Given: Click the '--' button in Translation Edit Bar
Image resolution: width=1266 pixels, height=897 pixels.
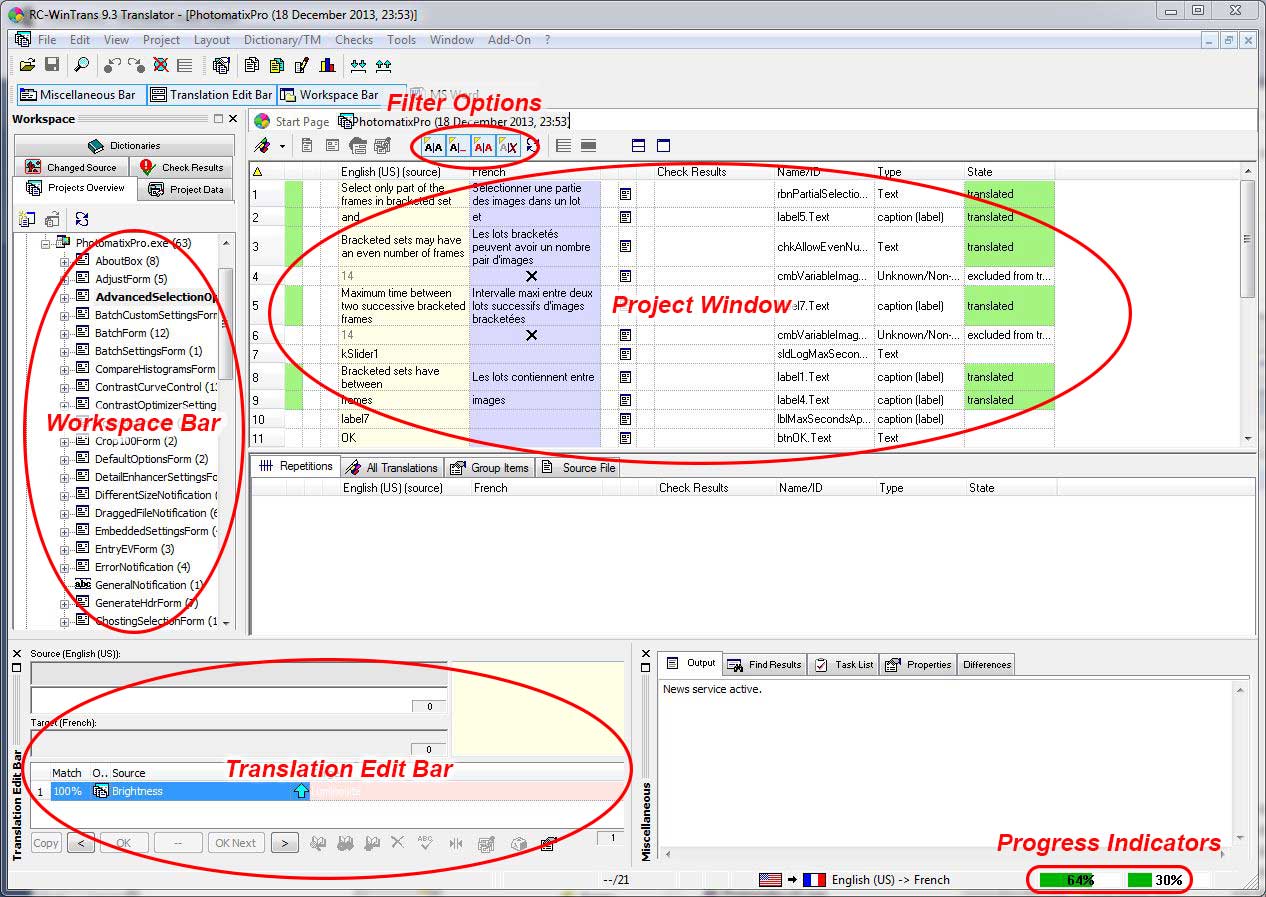Looking at the screenshot, I should click(x=178, y=843).
